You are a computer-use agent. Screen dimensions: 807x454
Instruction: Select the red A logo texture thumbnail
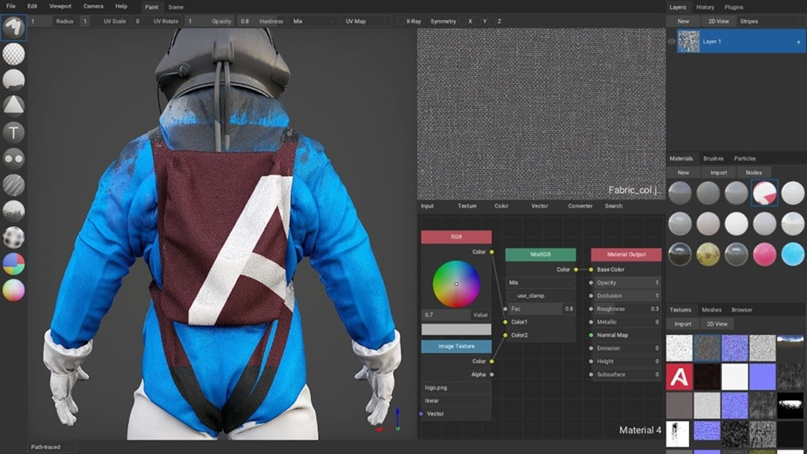pos(680,377)
